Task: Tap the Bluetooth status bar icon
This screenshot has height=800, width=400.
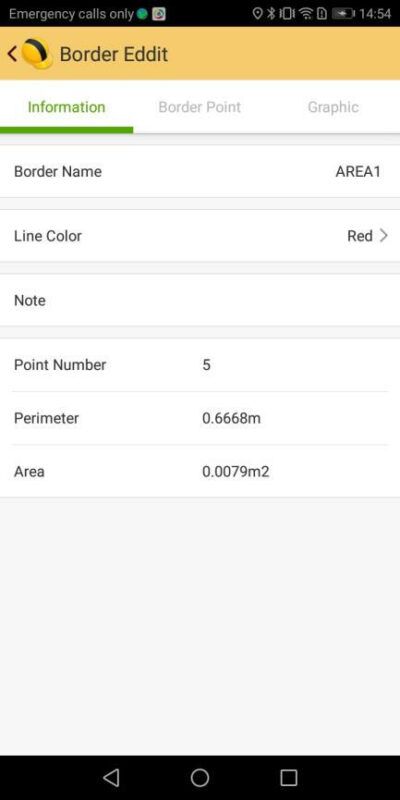Action: [x=271, y=14]
